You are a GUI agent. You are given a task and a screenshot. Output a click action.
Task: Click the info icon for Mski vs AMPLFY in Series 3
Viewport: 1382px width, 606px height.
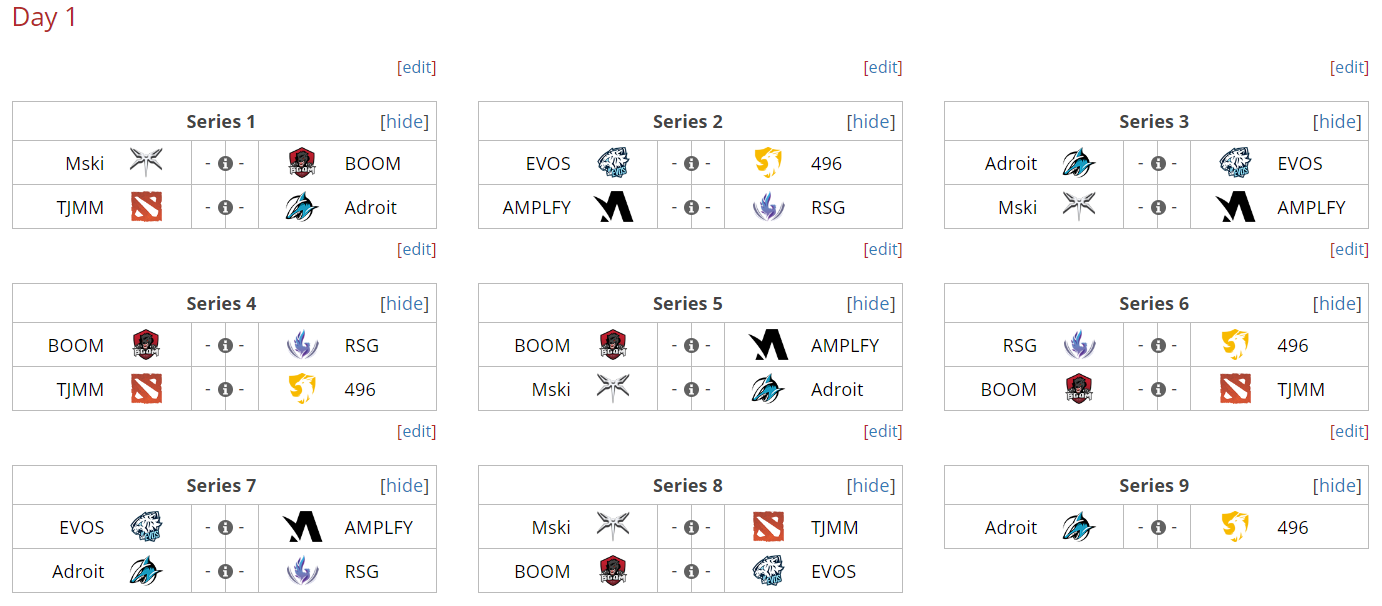tap(1158, 208)
